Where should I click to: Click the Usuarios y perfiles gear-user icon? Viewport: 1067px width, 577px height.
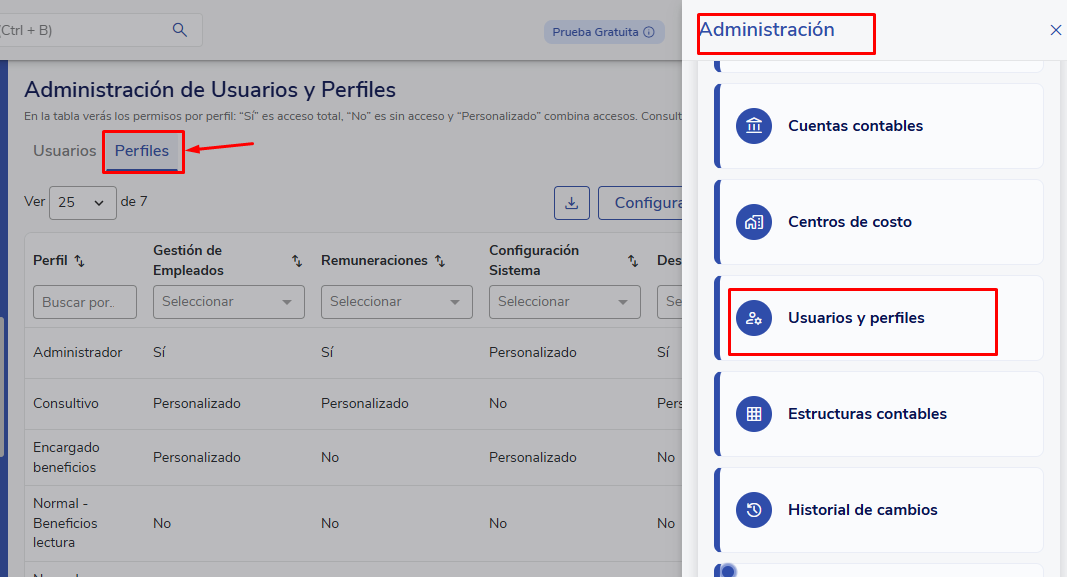(754, 318)
